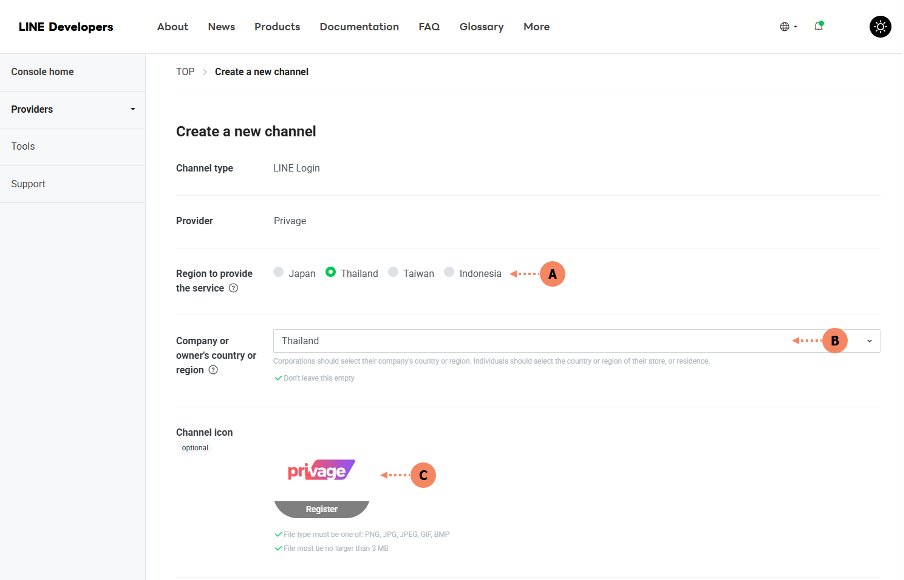
Task: Toggle the dark mode sun icon
Action: (880, 27)
